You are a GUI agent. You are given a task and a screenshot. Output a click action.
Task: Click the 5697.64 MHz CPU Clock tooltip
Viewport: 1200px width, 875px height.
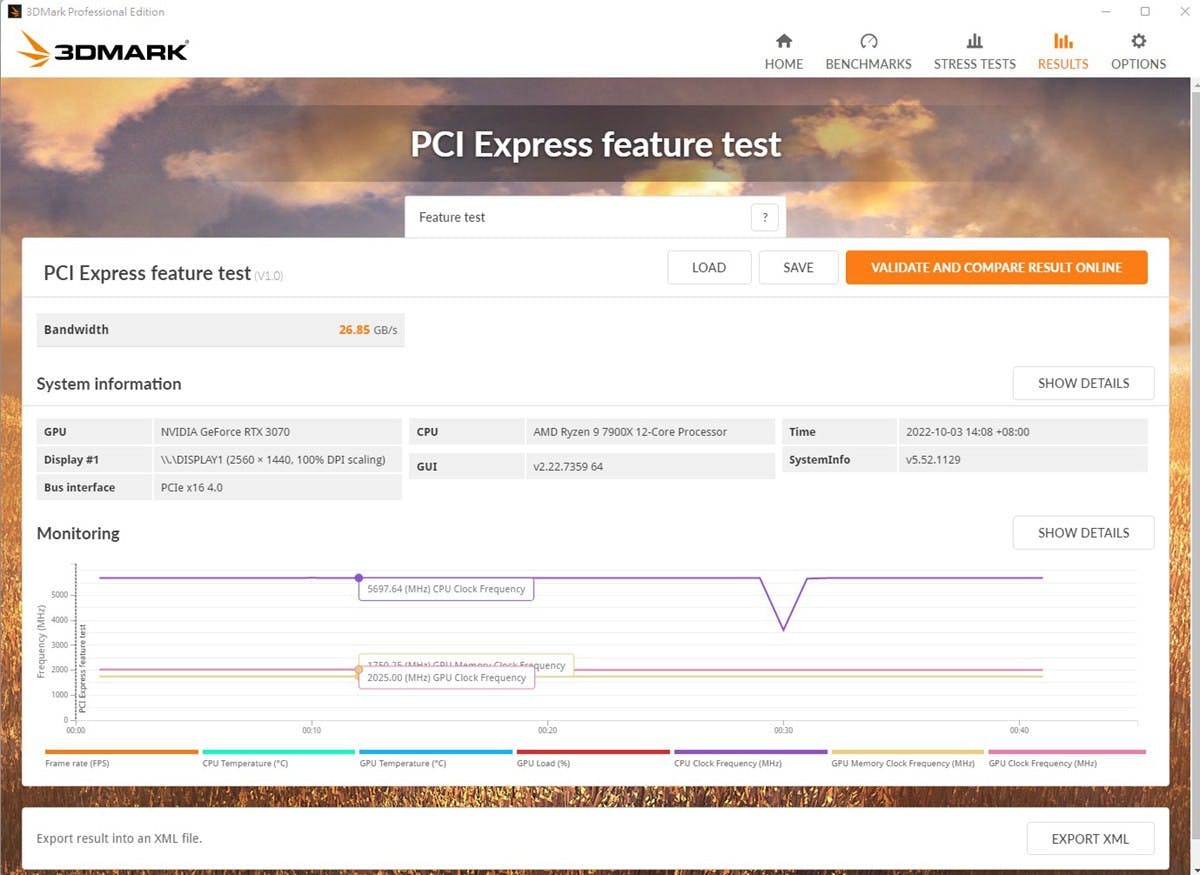(x=446, y=589)
